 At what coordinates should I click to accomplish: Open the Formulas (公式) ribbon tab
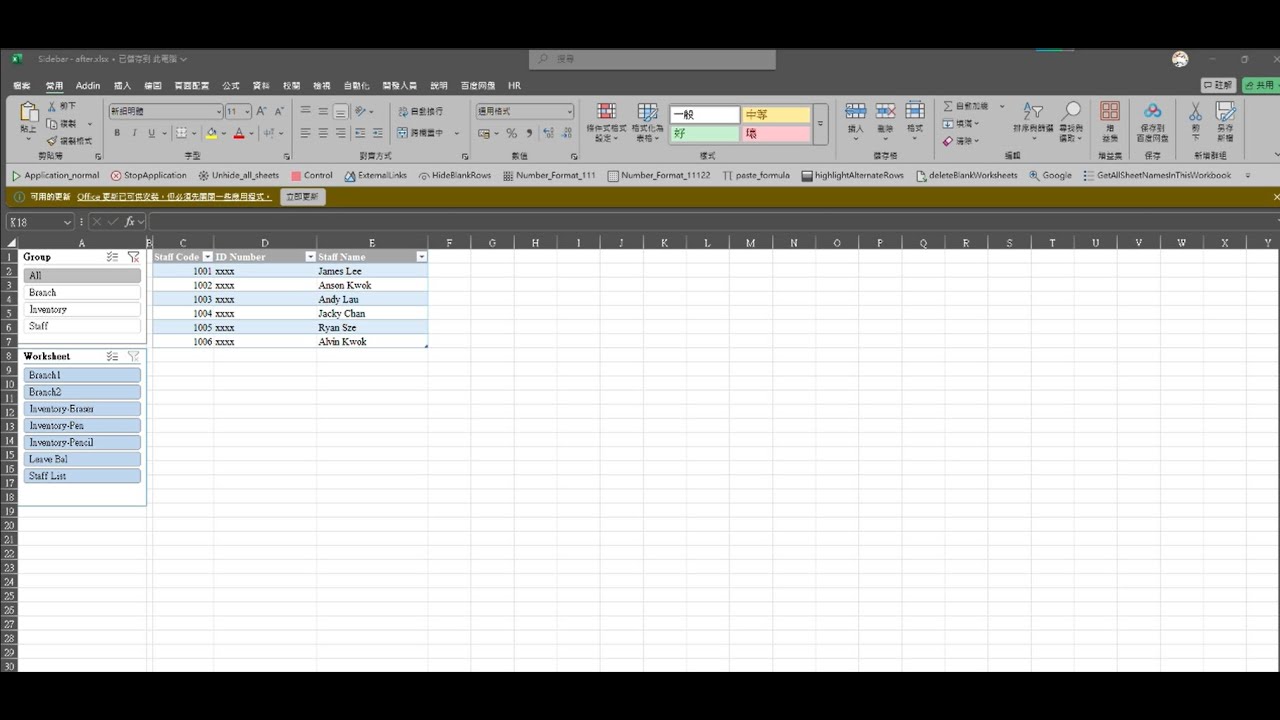(231, 86)
